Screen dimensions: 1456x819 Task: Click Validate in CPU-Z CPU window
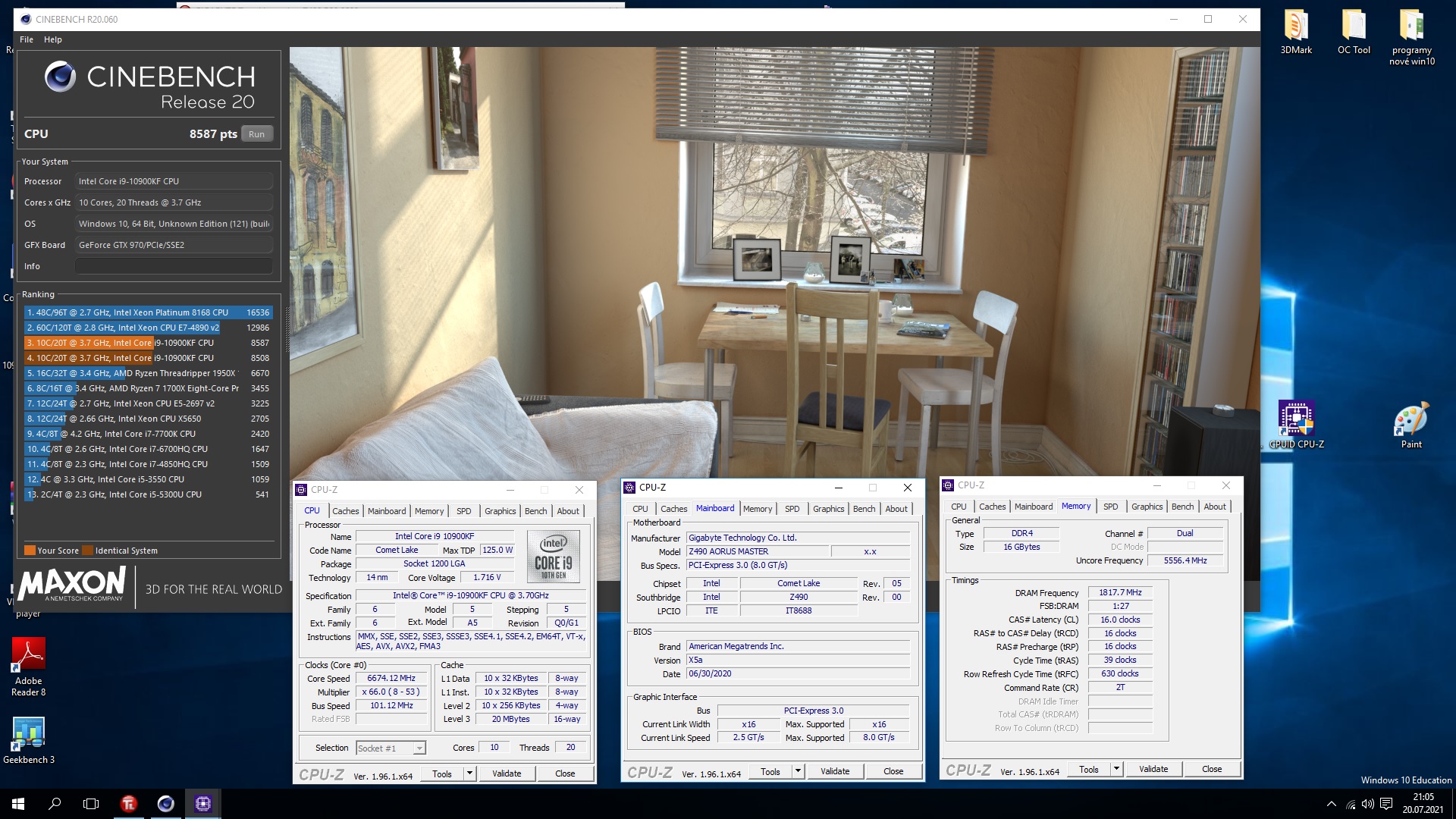point(507,774)
